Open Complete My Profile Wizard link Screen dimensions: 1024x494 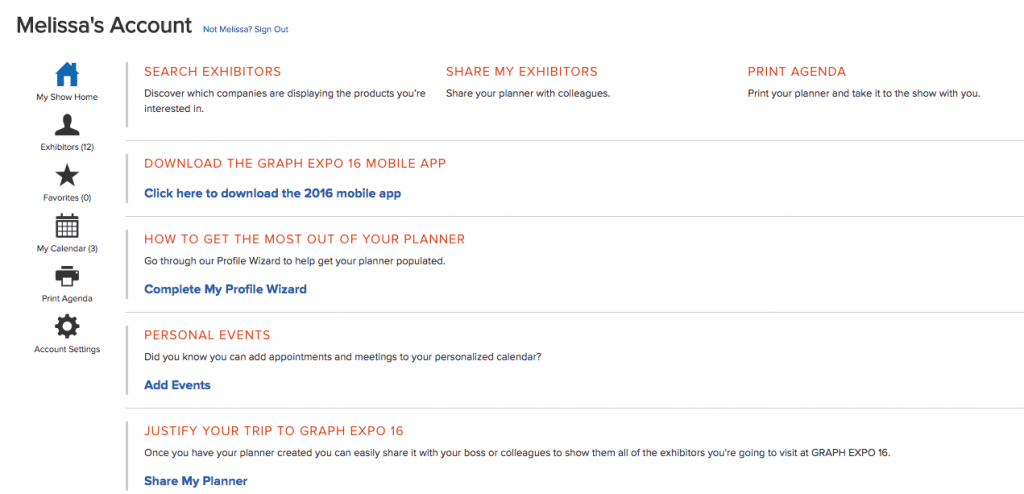tap(225, 289)
